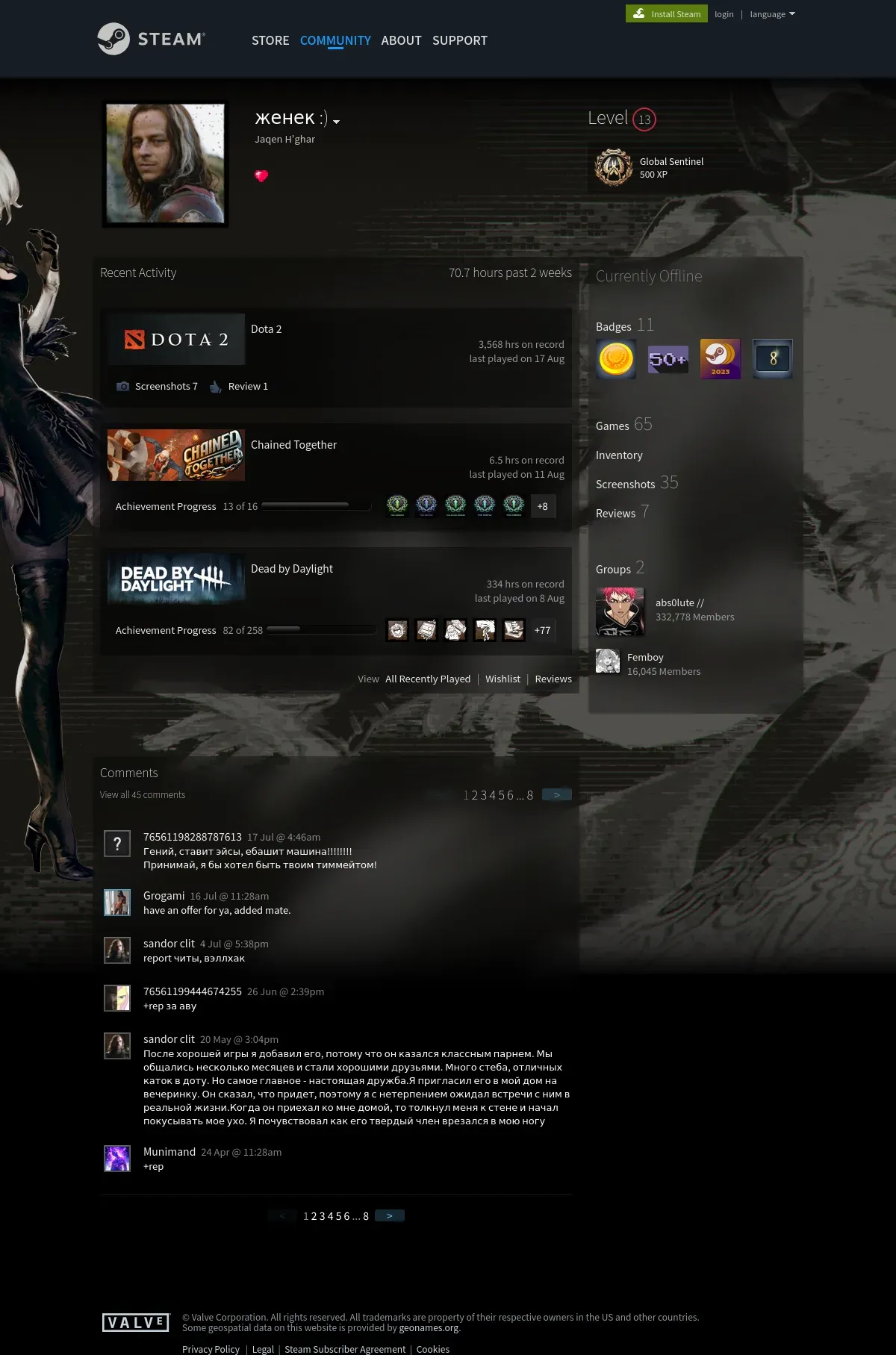
Task: Click the login link
Action: 724,14
